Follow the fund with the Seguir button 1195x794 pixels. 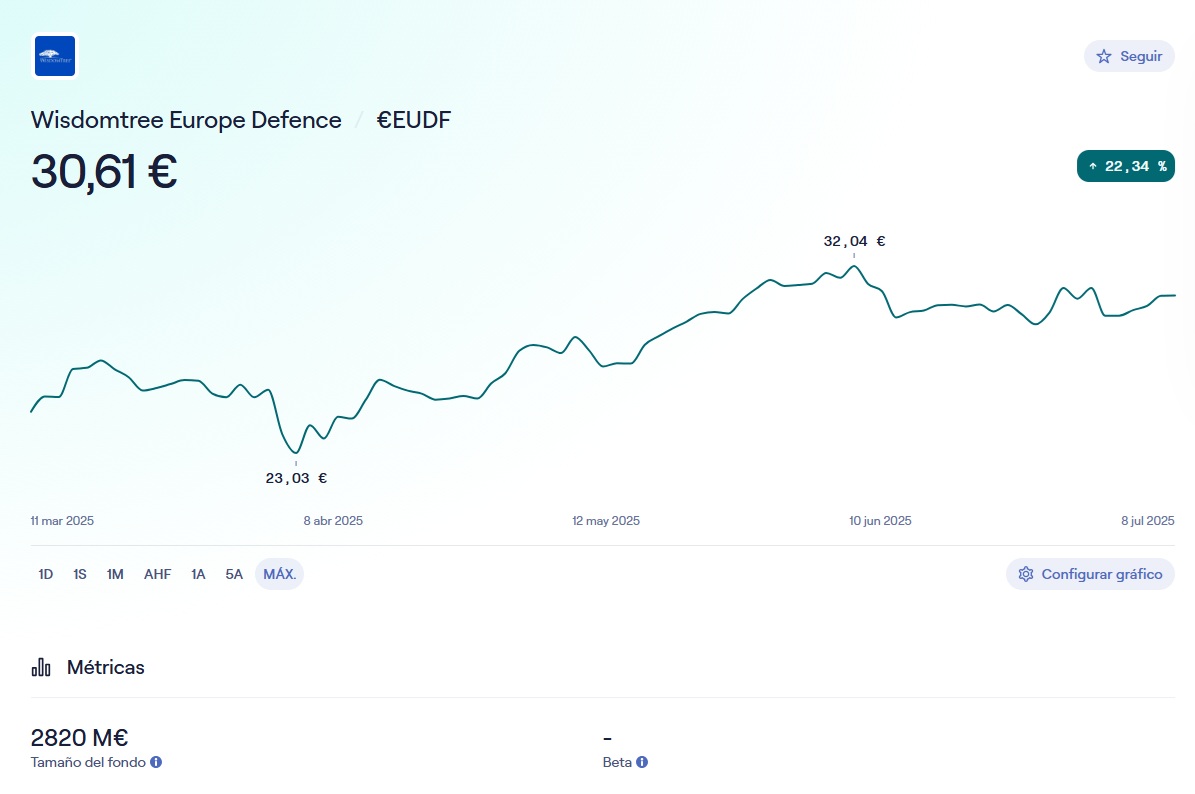(1129, 57)
